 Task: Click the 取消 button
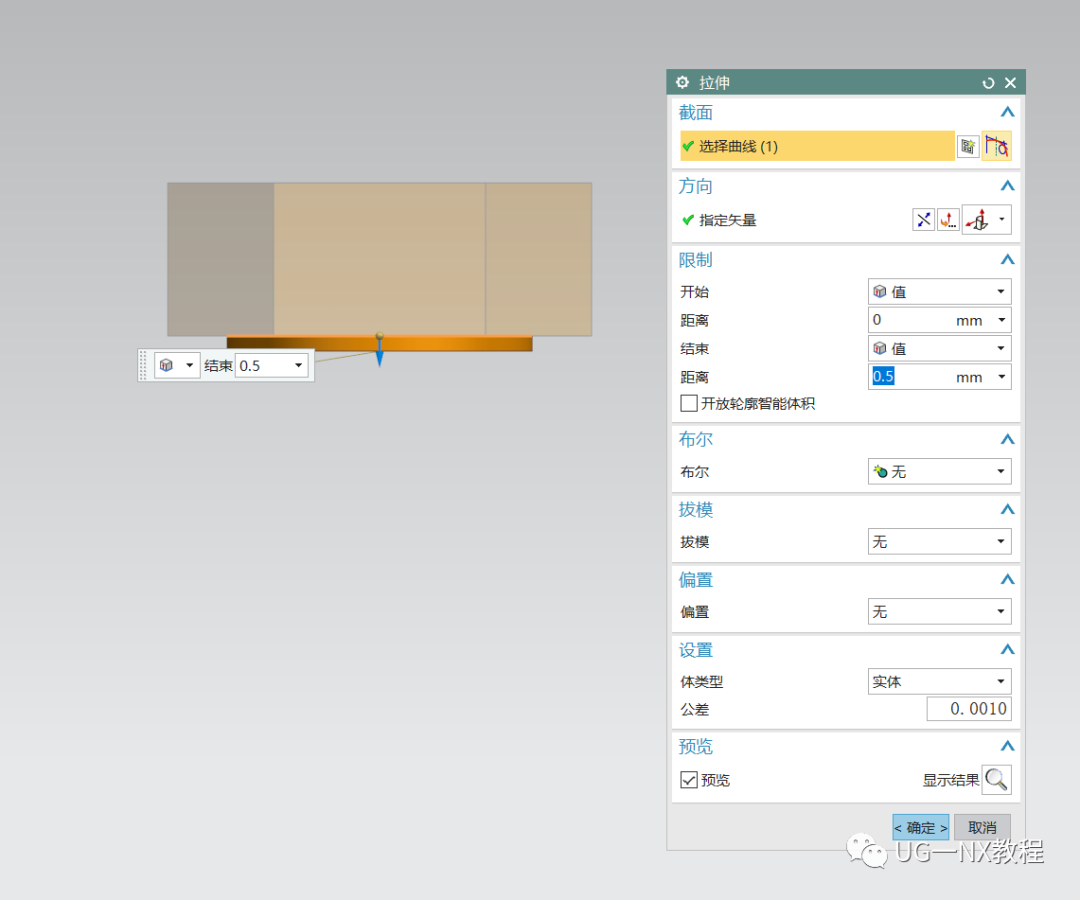coord(982,827)
